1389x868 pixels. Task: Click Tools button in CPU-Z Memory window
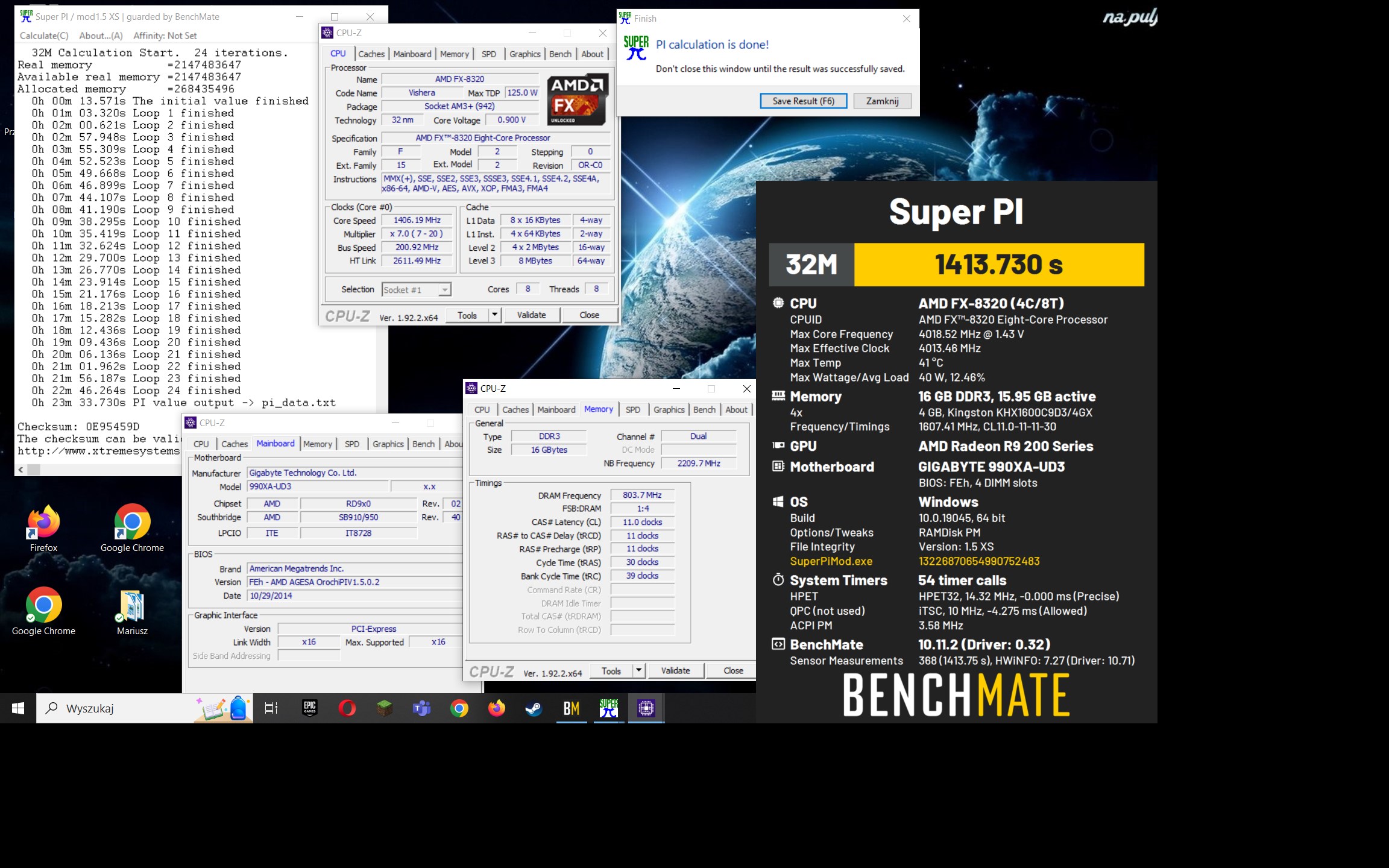[611, 670]
